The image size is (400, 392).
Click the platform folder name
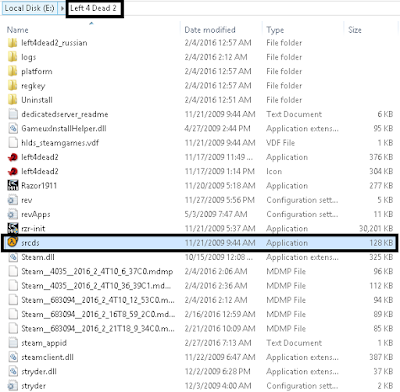(x=37, y=71)
